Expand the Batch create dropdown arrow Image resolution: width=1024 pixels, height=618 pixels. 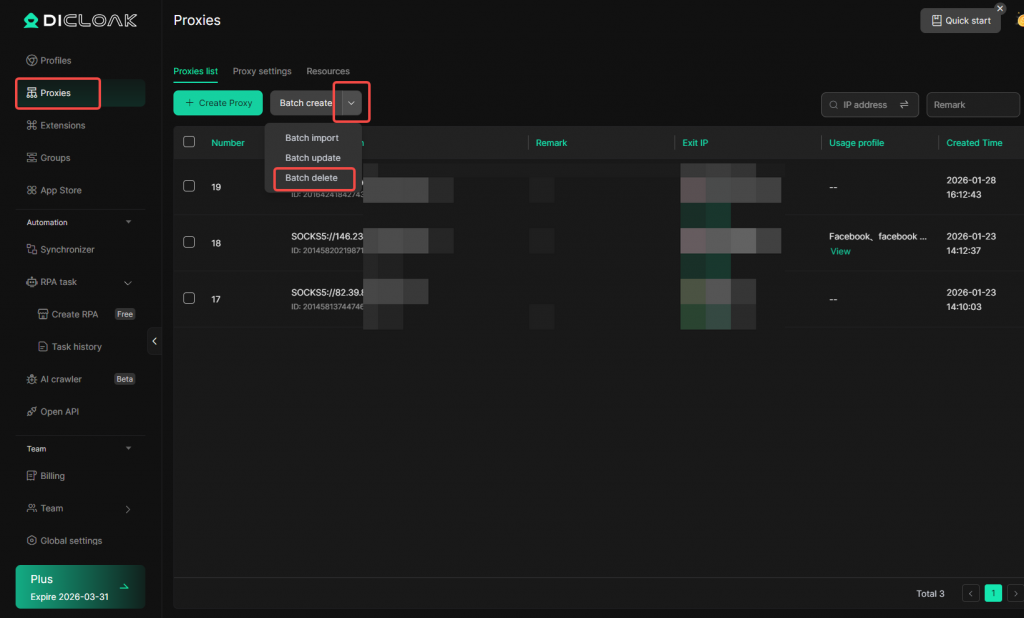[x=351, y=103]
